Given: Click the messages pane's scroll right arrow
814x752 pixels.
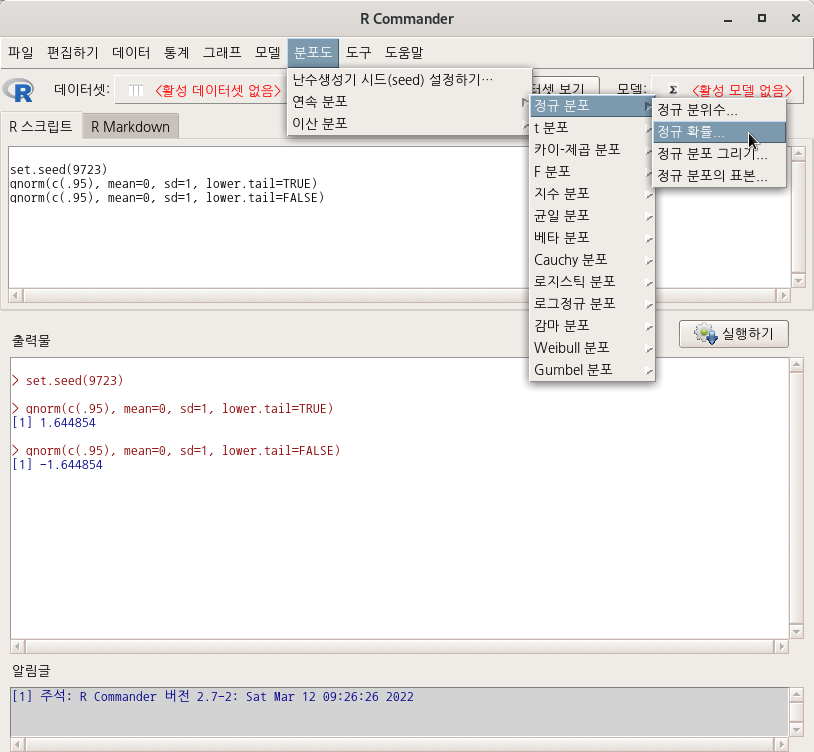Looking at the screenshot, I should (781, 745).
